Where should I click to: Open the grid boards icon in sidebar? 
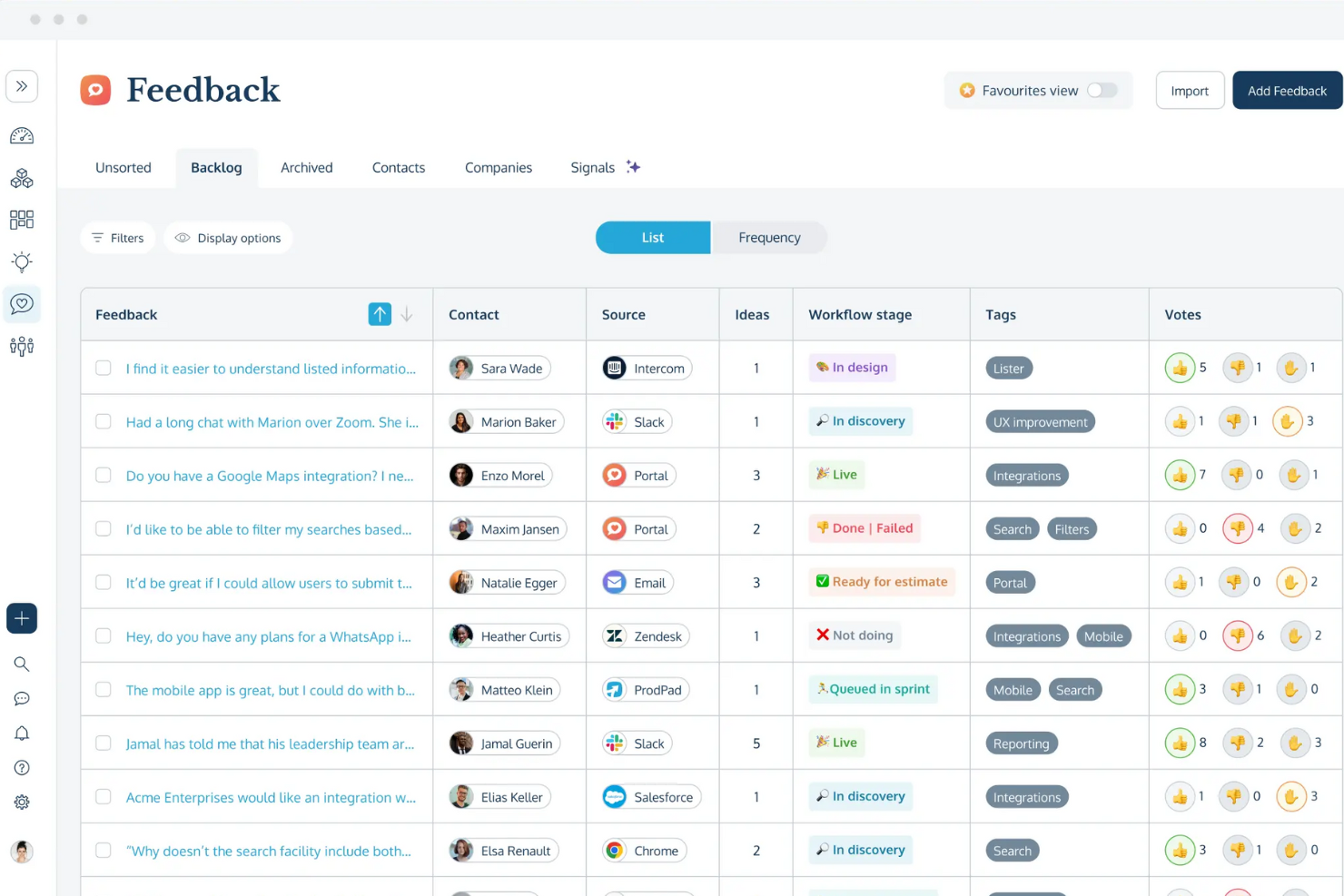coord(22,220)
